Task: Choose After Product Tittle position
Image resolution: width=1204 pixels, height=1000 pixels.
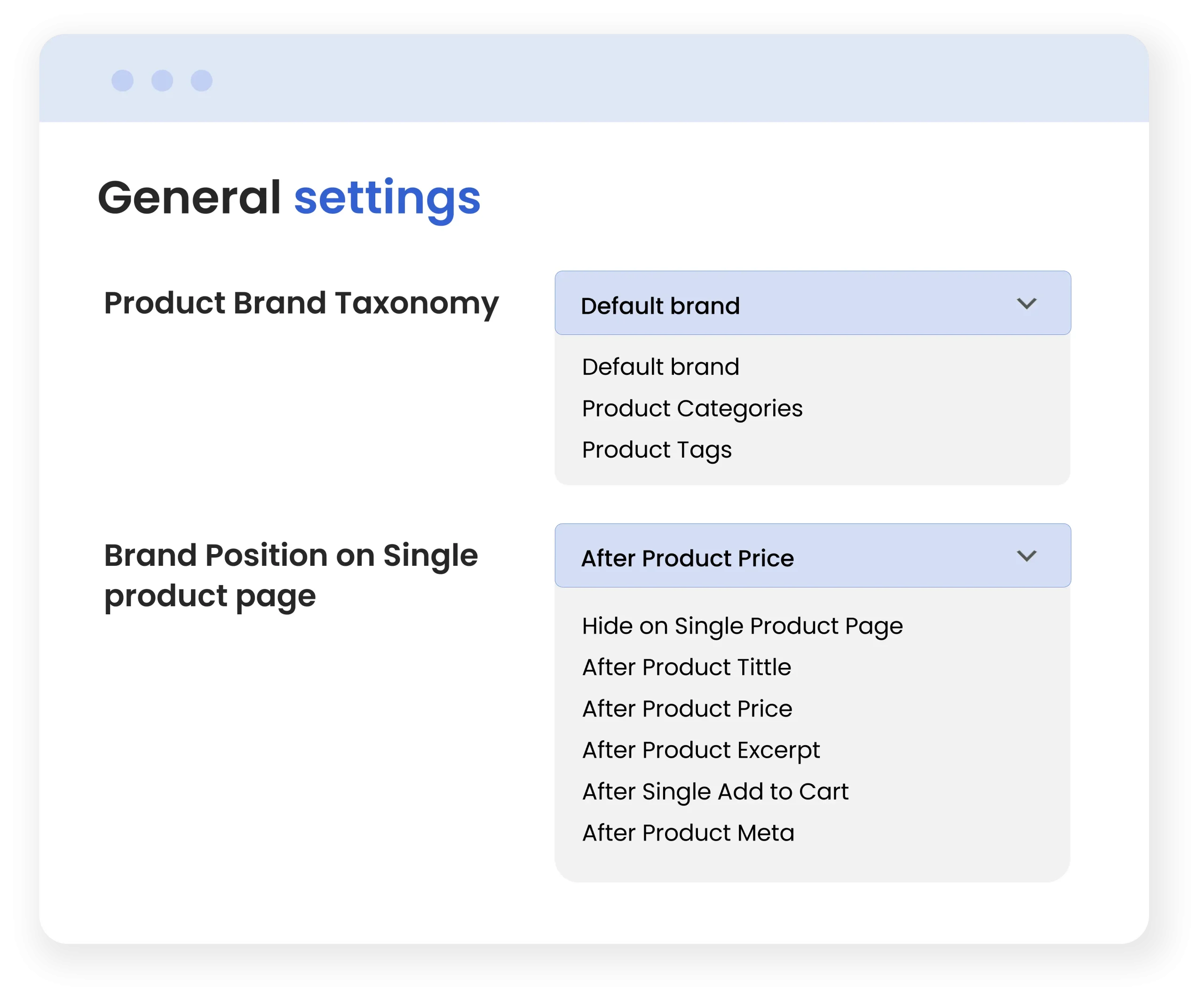Action: tap(686, 667)
